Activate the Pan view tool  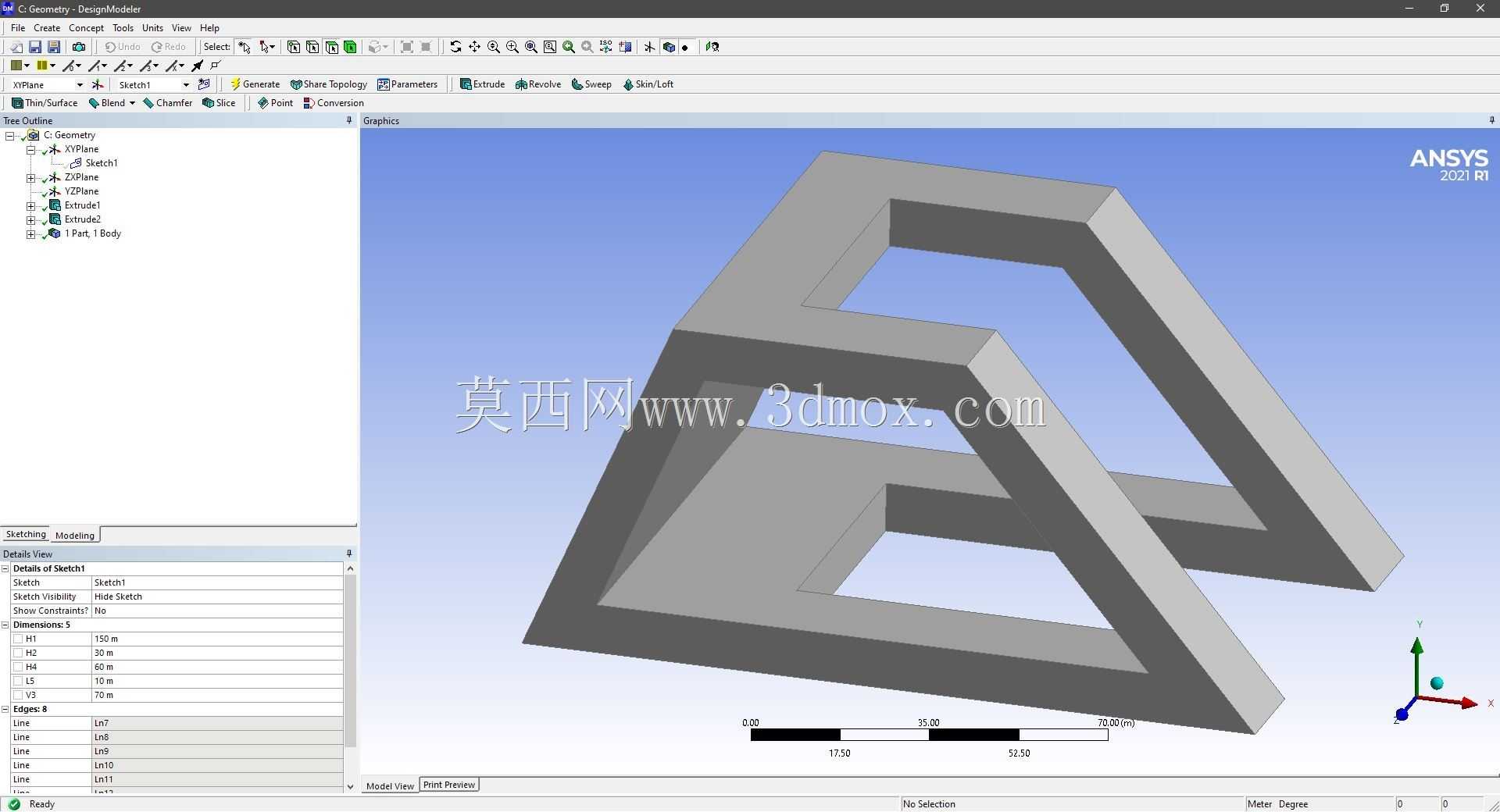coord(474,47)
